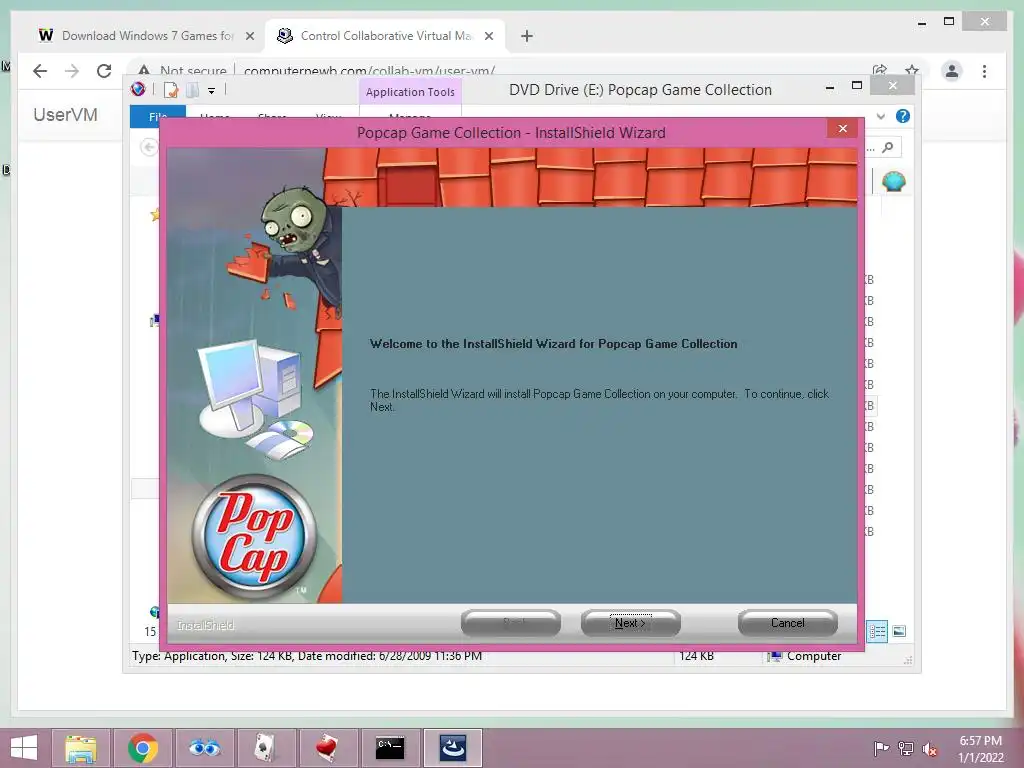1024x768 pixels.
Task: Click the Action Center flag icon
Action: [x=881, y=749]
